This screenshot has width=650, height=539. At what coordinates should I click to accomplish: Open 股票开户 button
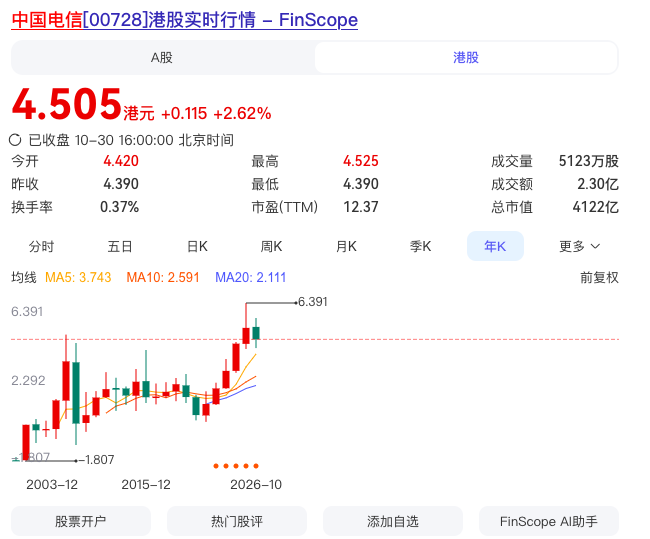click(x=81, y=521)
